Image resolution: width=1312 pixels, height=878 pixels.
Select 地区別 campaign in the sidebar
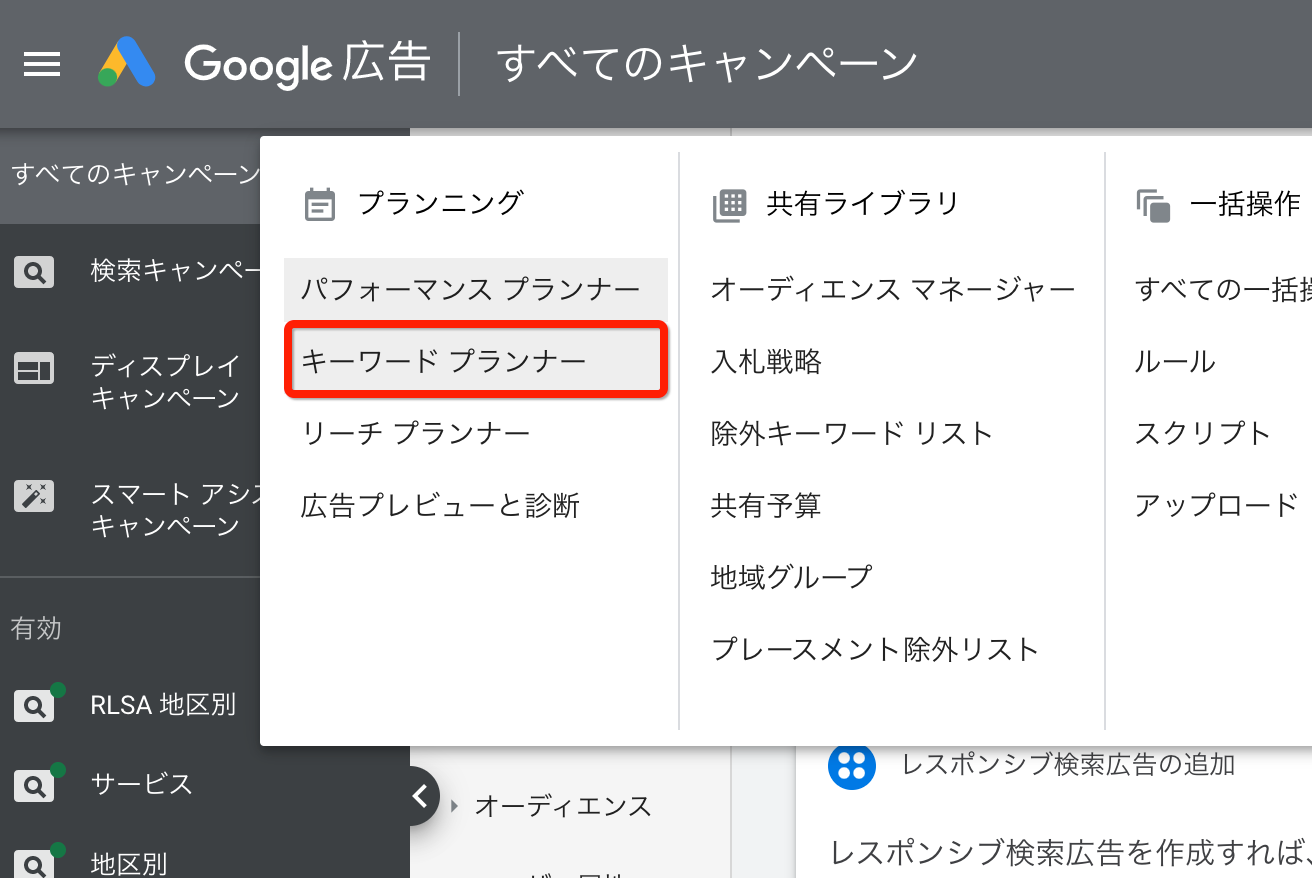(x=130, y=863)
